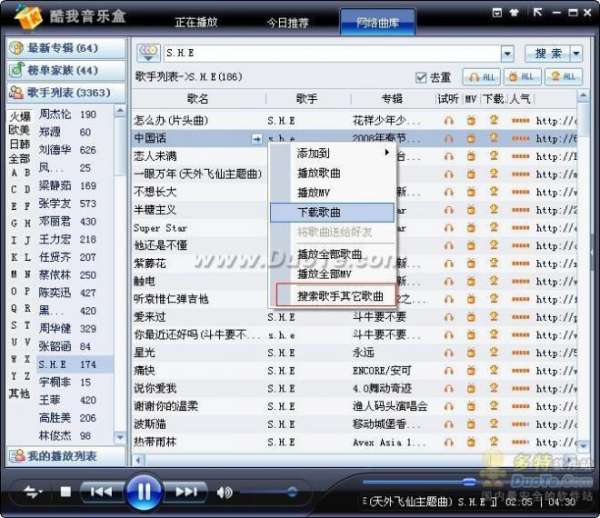Click listen-all headphone ALL button
This screenshot has width=600, height=518.
[x=482, y=77]
